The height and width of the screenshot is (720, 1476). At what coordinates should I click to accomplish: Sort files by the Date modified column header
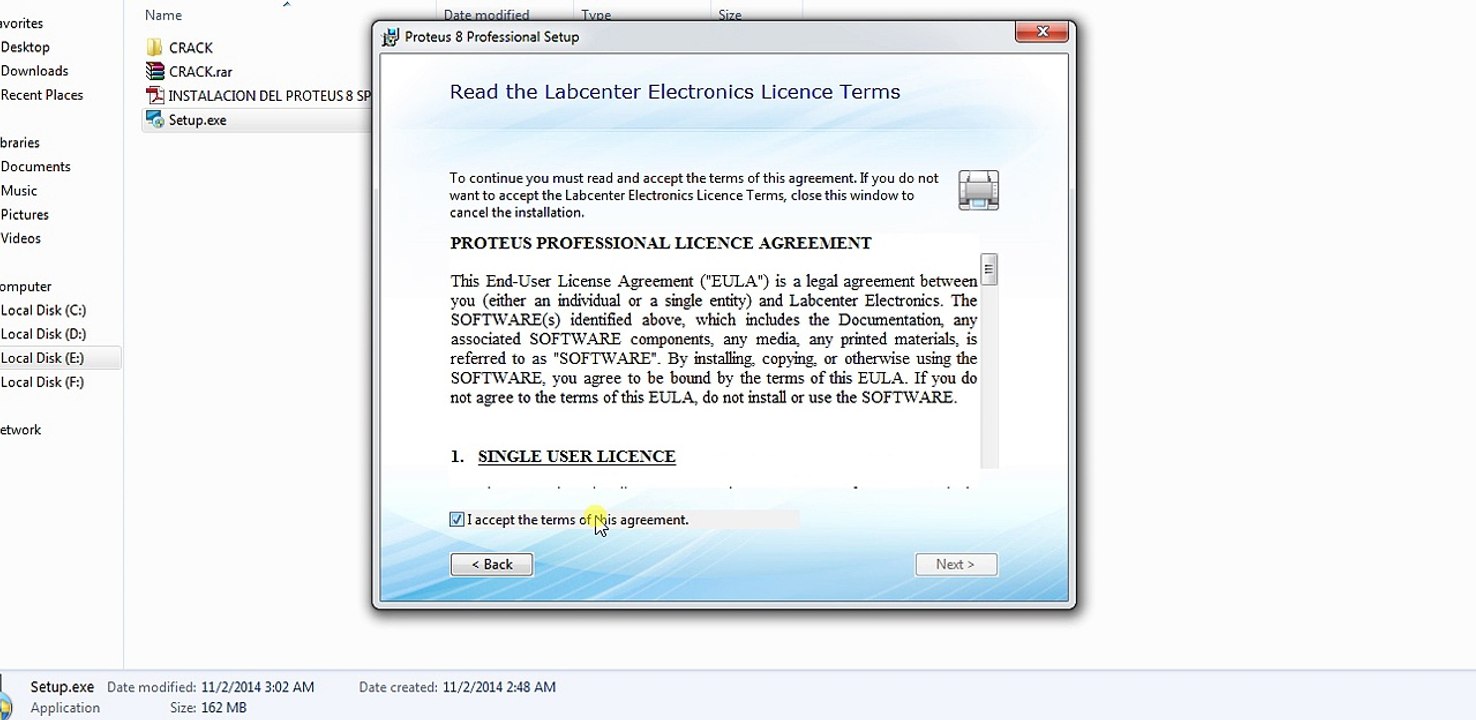(x=486, y=15)
